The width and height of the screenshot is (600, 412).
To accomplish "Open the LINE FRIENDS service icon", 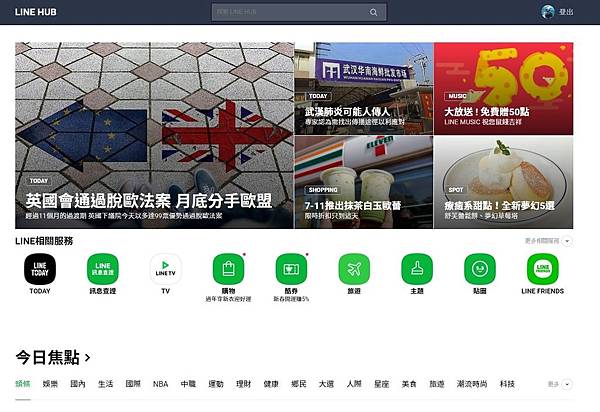I will pos(543,269).
